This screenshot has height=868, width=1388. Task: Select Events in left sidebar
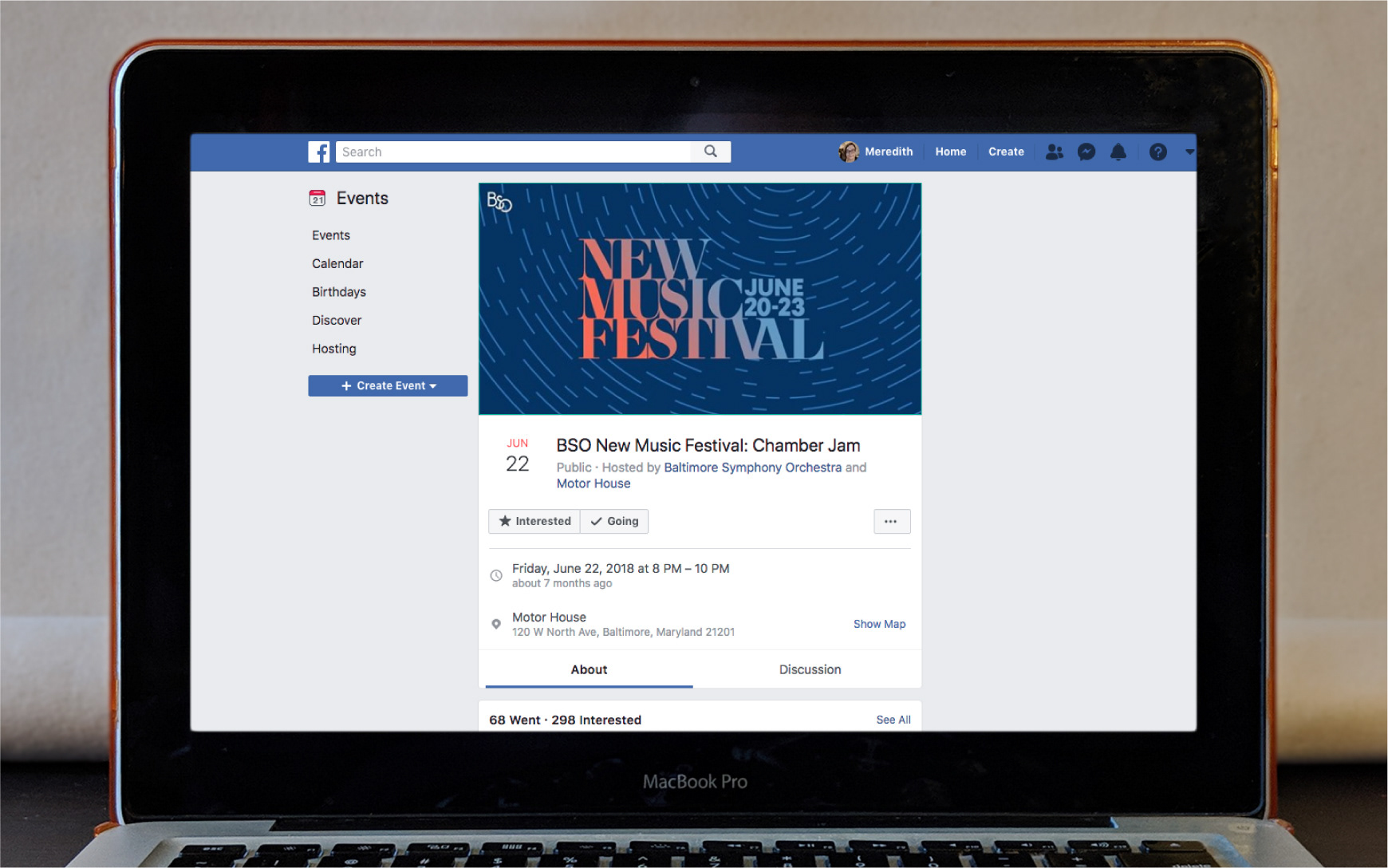331,235
